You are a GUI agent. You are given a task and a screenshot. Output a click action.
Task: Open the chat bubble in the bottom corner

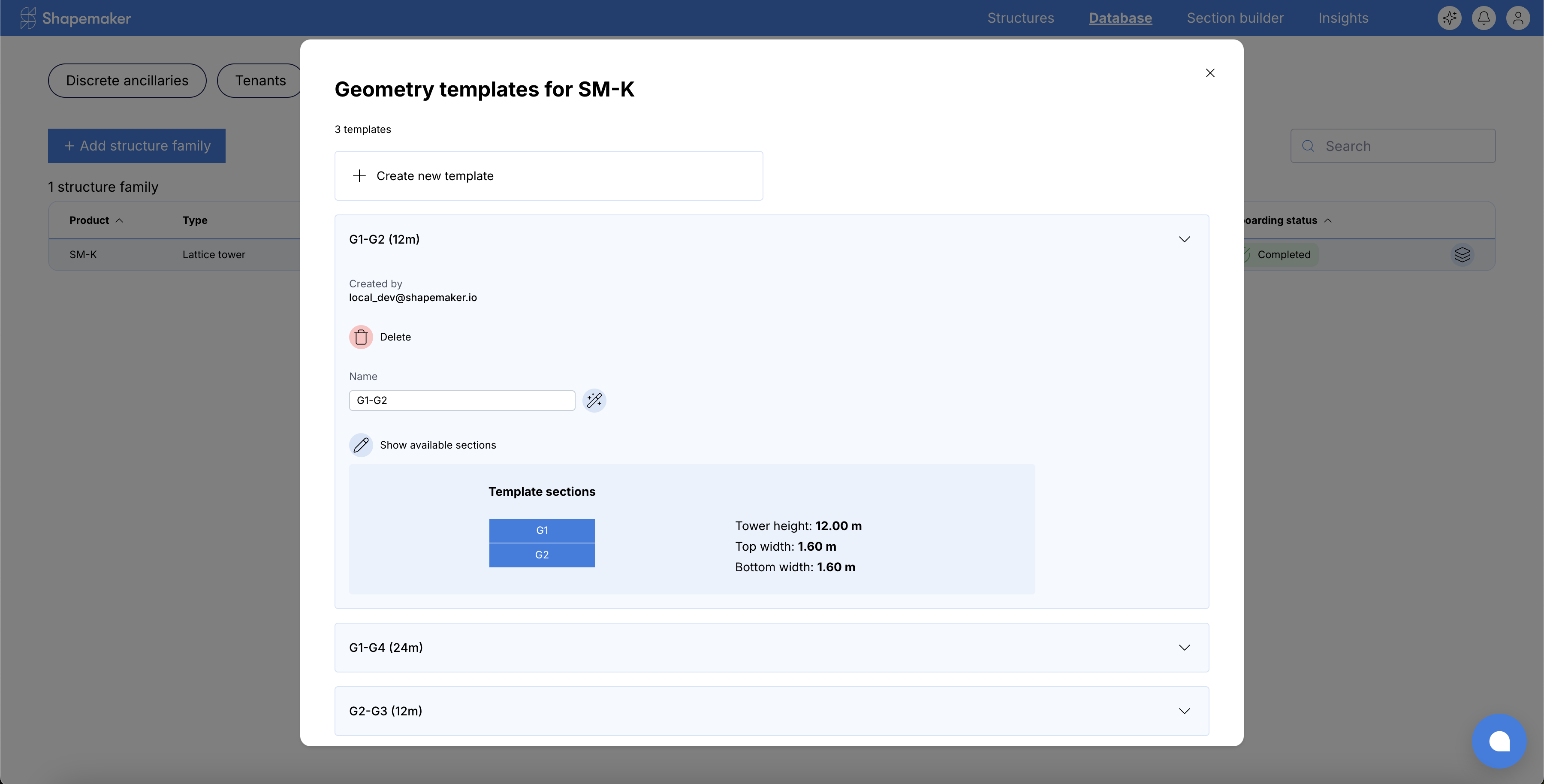coord(1499,742)
